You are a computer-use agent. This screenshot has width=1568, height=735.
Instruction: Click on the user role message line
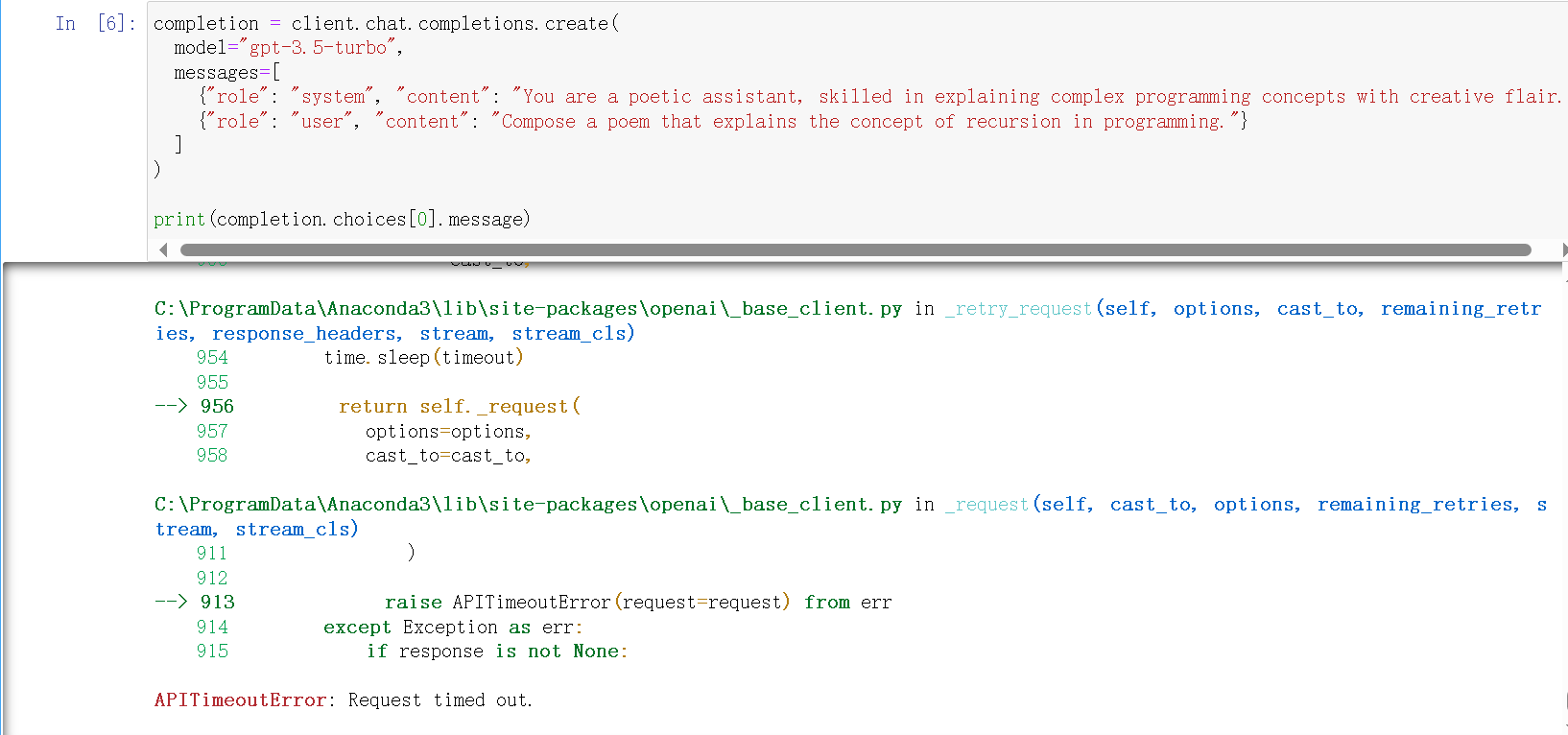[x=720, y=122]
